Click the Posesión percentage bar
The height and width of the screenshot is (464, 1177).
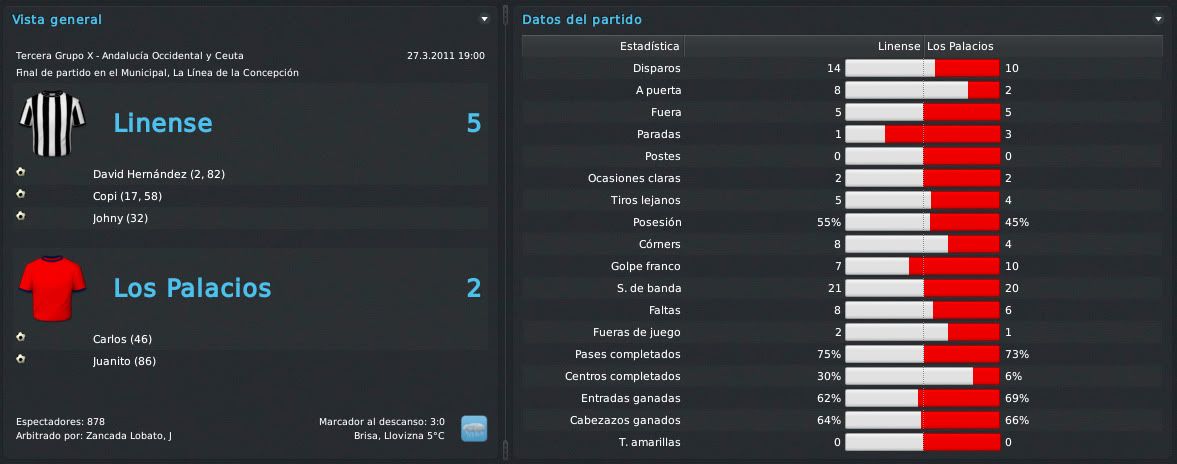click(x=923, y=222)
